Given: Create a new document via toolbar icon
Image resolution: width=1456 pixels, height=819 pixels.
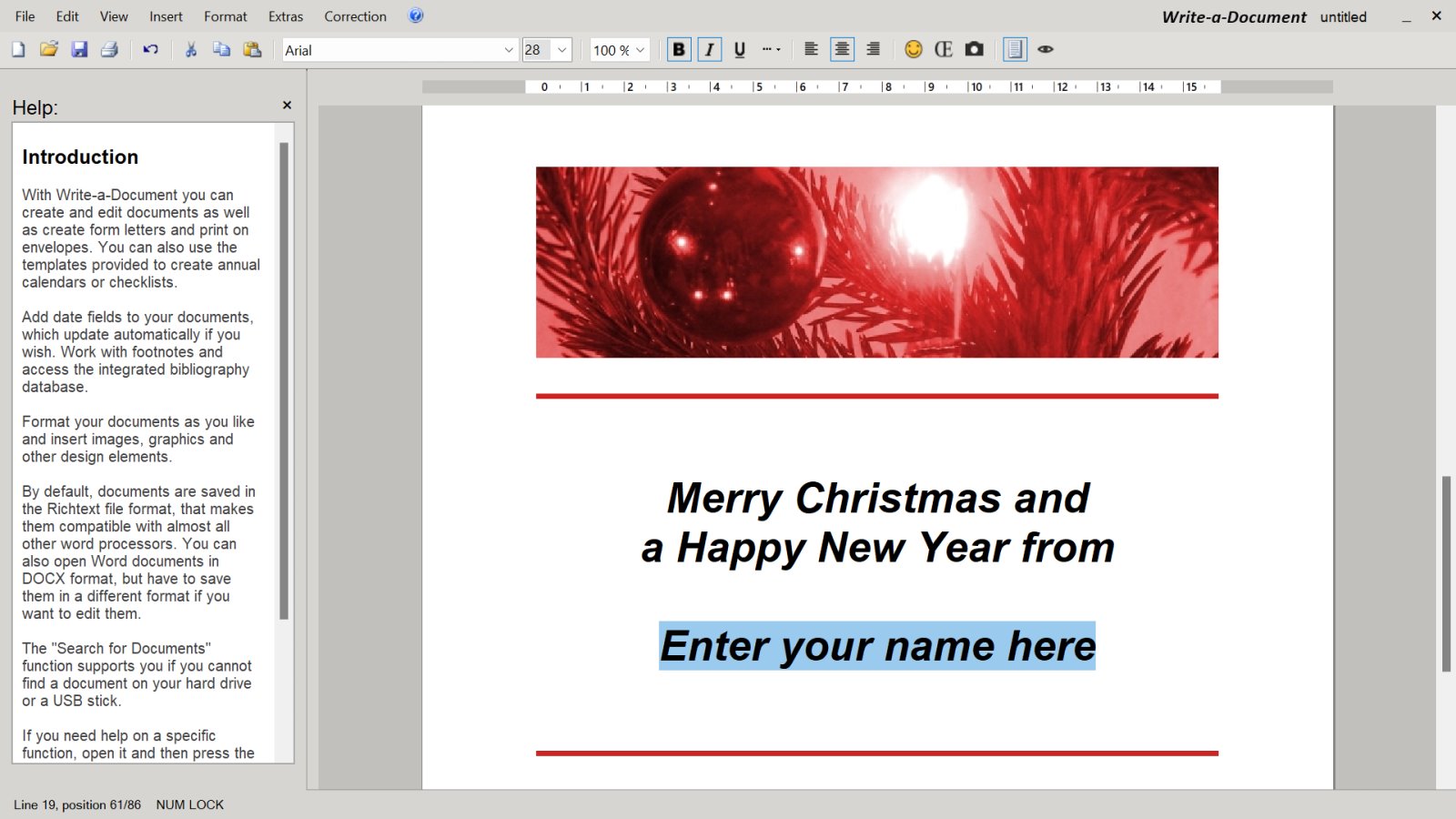Looking at the screenshot, I should tap(18, 50).
